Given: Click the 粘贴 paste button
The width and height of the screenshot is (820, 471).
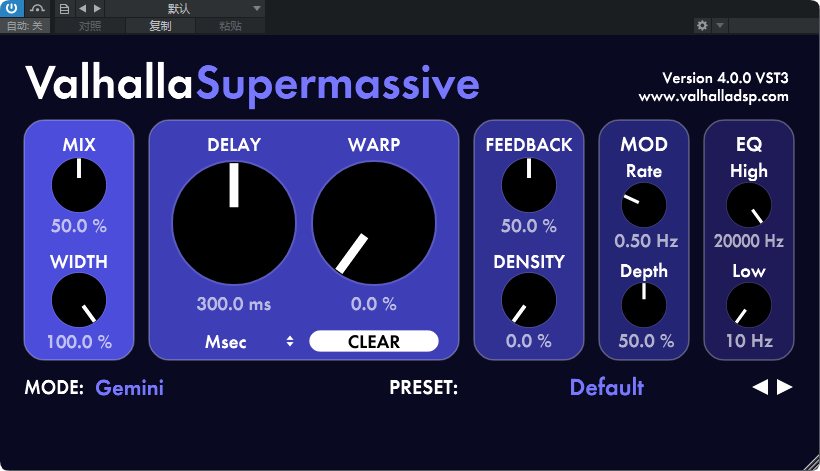Looking at the screenshot, I should click(x=230, y=26).
